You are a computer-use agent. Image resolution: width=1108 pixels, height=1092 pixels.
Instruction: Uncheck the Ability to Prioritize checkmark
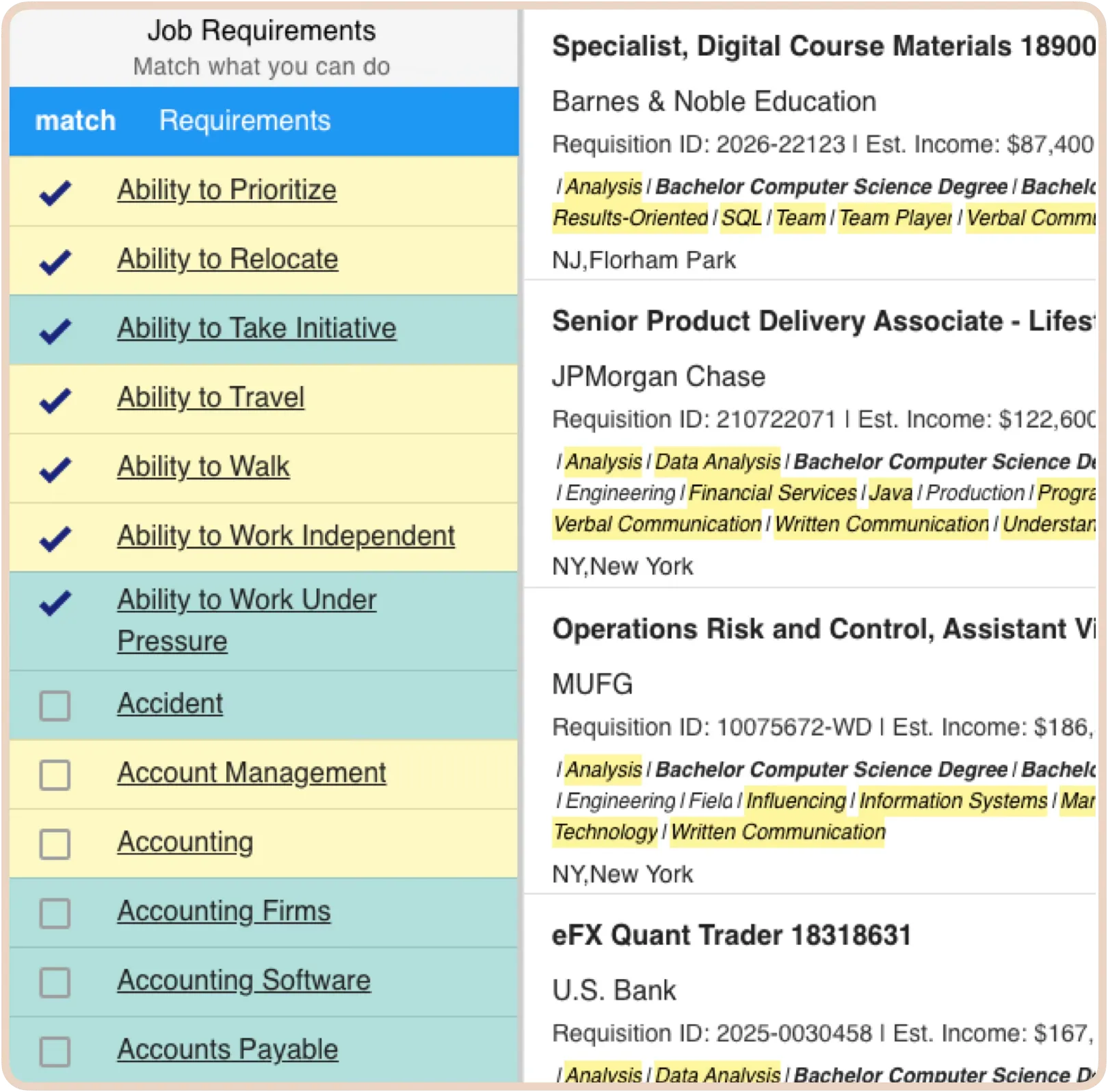point(55,192)
